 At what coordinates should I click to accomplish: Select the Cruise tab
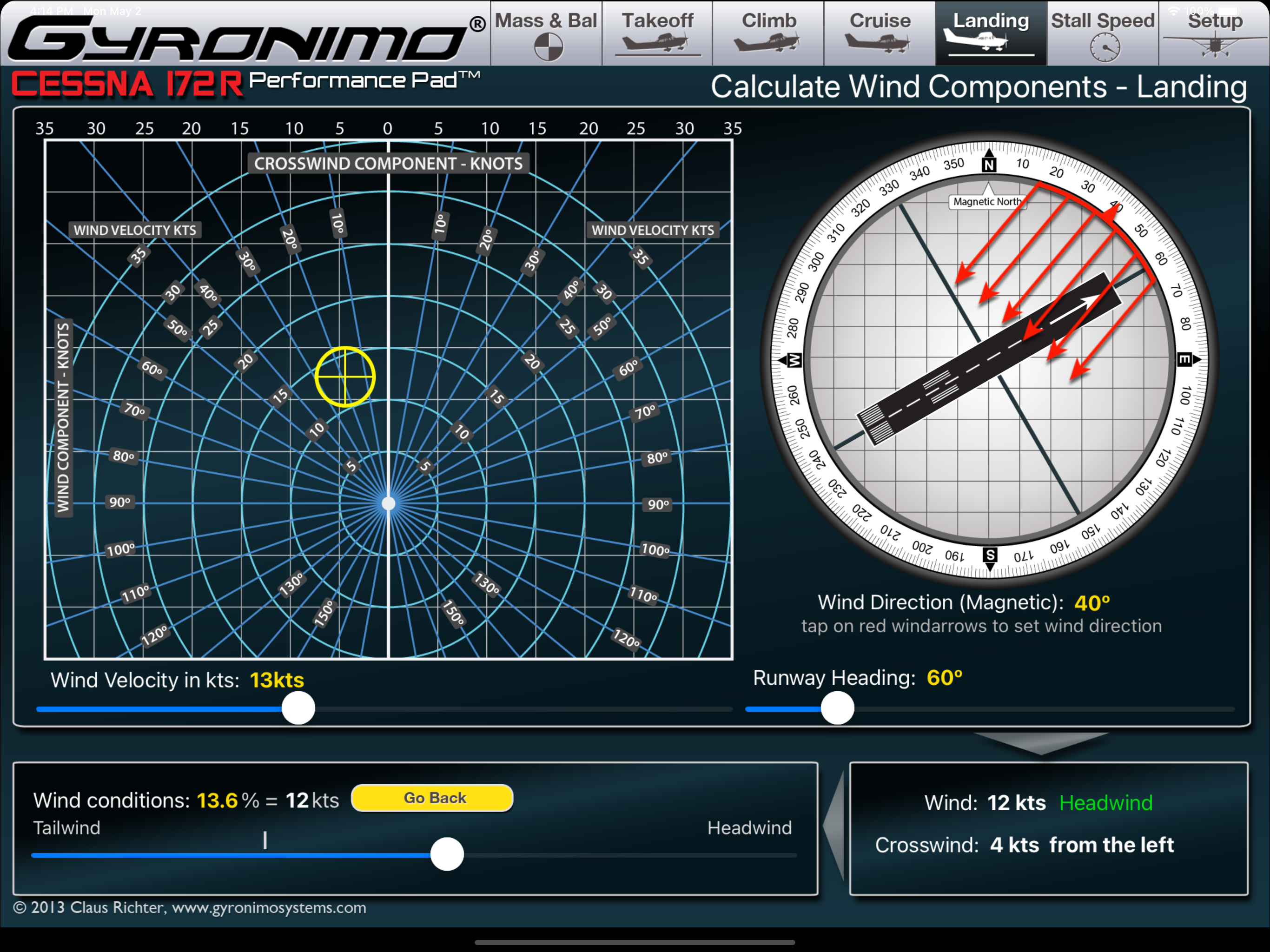[x=880, y=33]
